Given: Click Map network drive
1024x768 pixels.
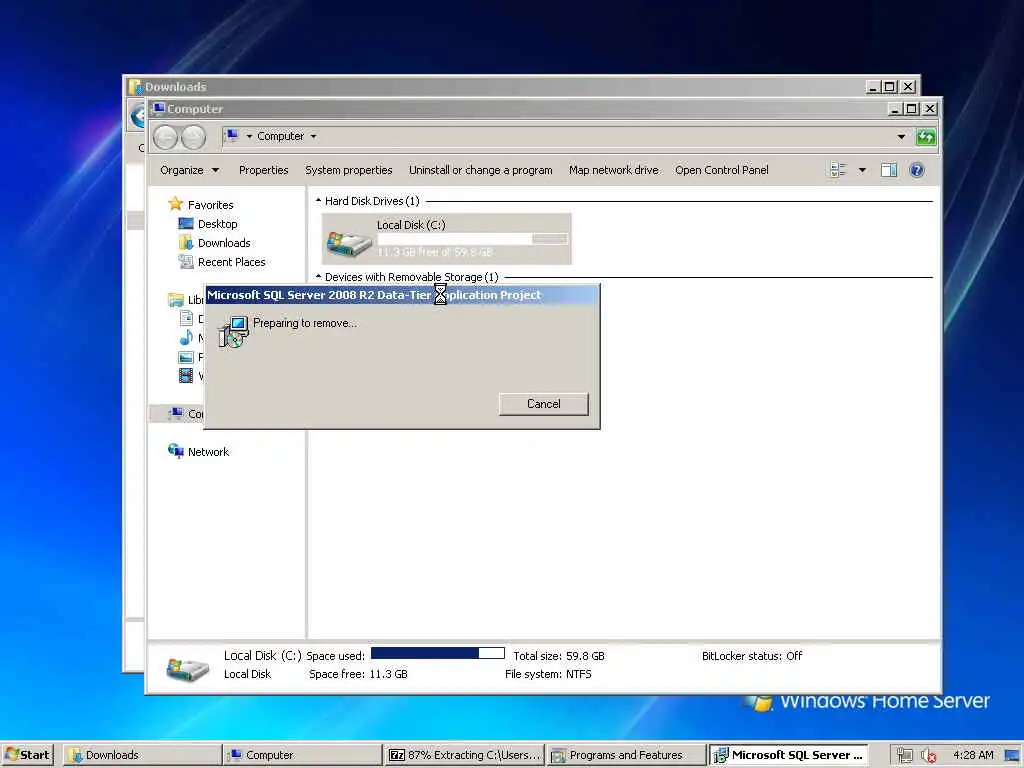Looking at the screenshot, I should (x=613, y=170).
